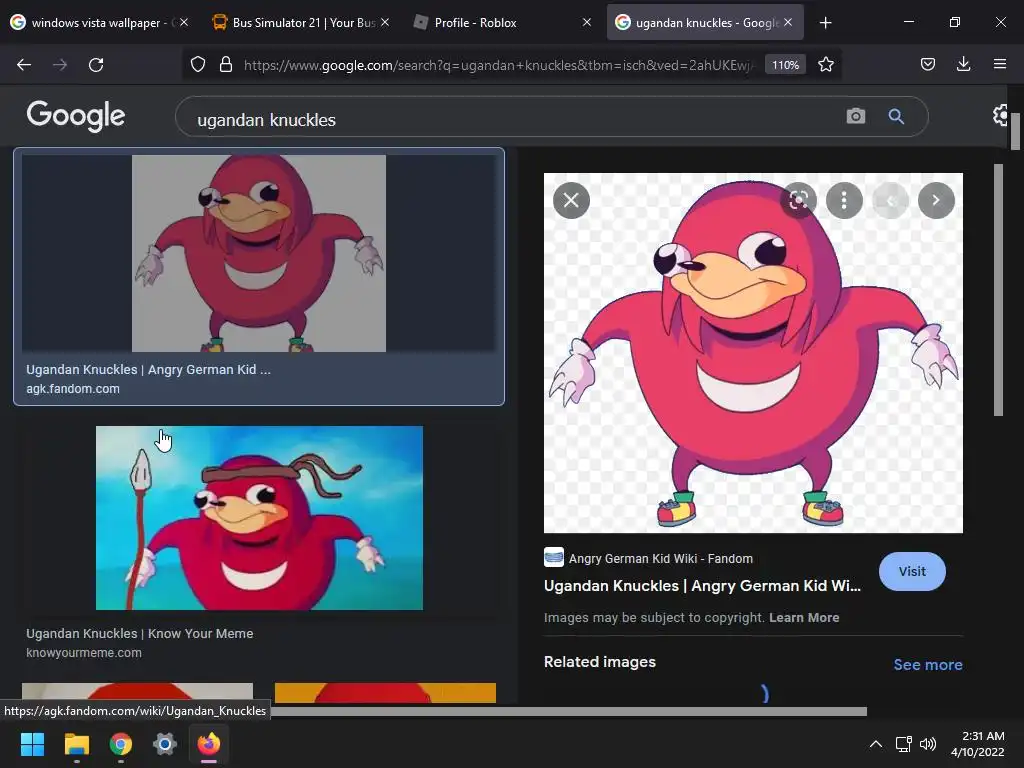Click the Firefox taskbar icon
1024x768 pixels.
click(x=209, y=744)
